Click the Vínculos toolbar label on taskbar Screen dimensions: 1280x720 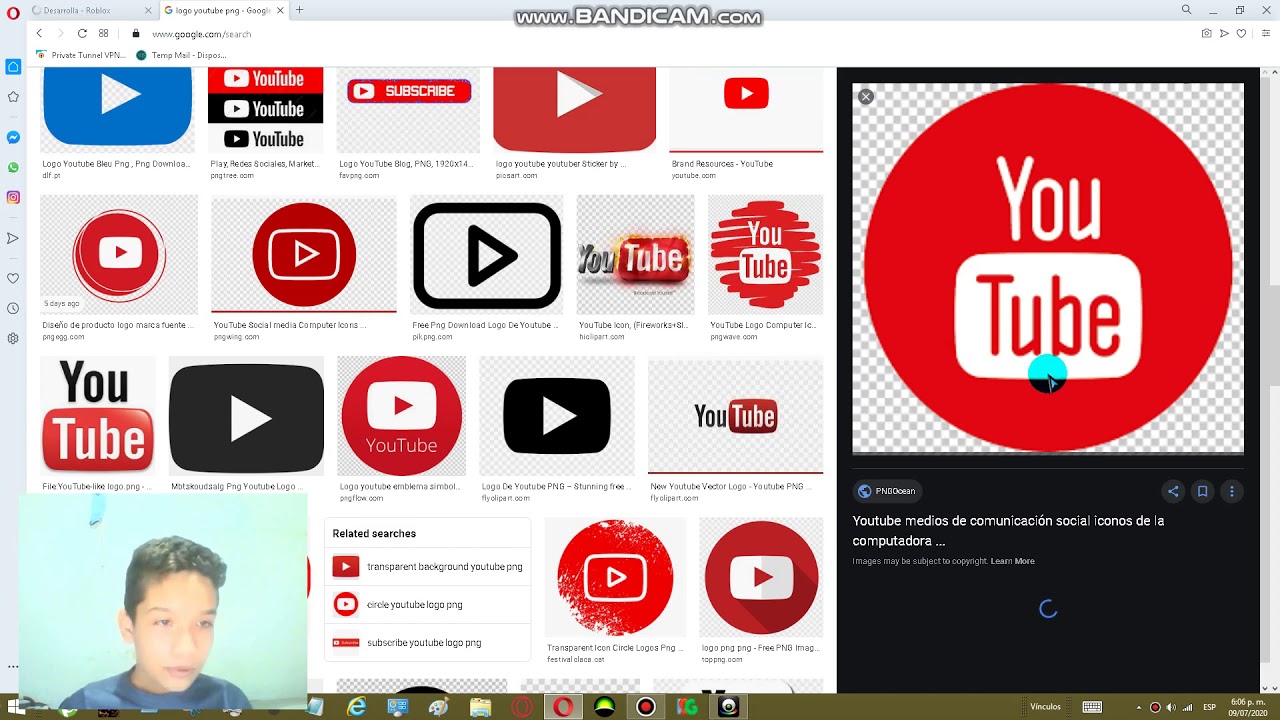[1045, 707]
